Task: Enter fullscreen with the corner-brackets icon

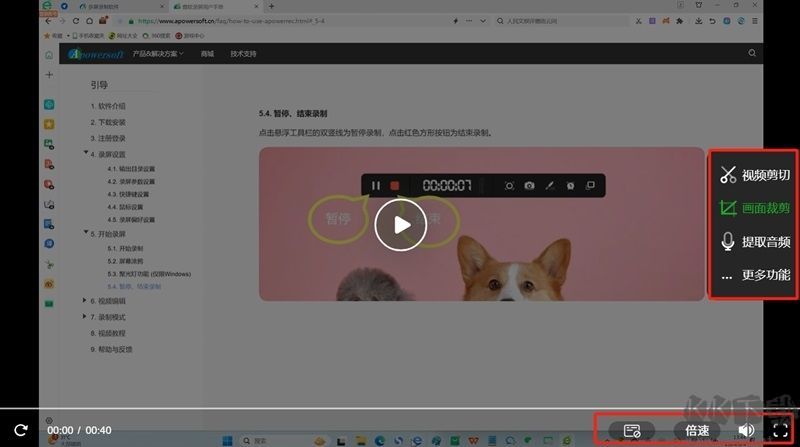Action: coord(781,431)
